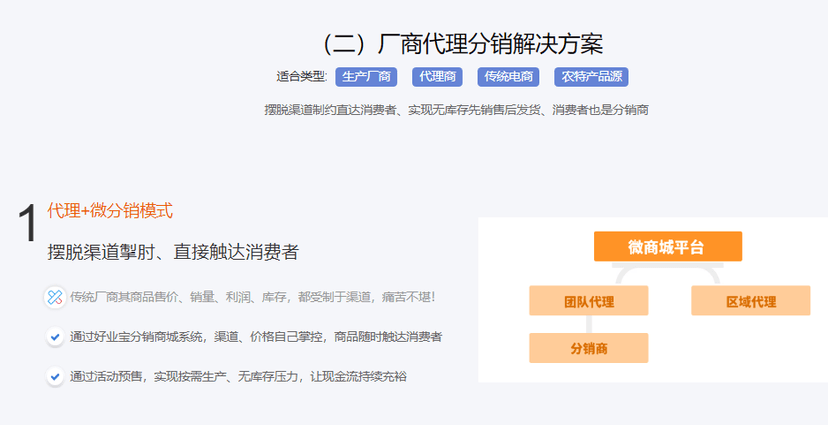Click the 摆脱渠道掣肘、直接触达消费者 subheading
This screenshot has width=828, height=425.
173,252
